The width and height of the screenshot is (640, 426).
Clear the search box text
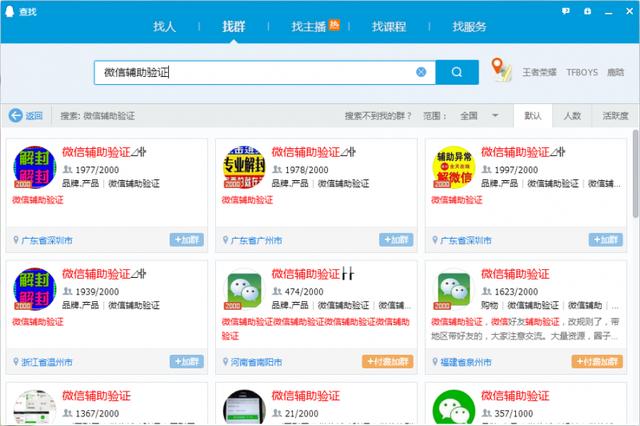tap(421, 72)
